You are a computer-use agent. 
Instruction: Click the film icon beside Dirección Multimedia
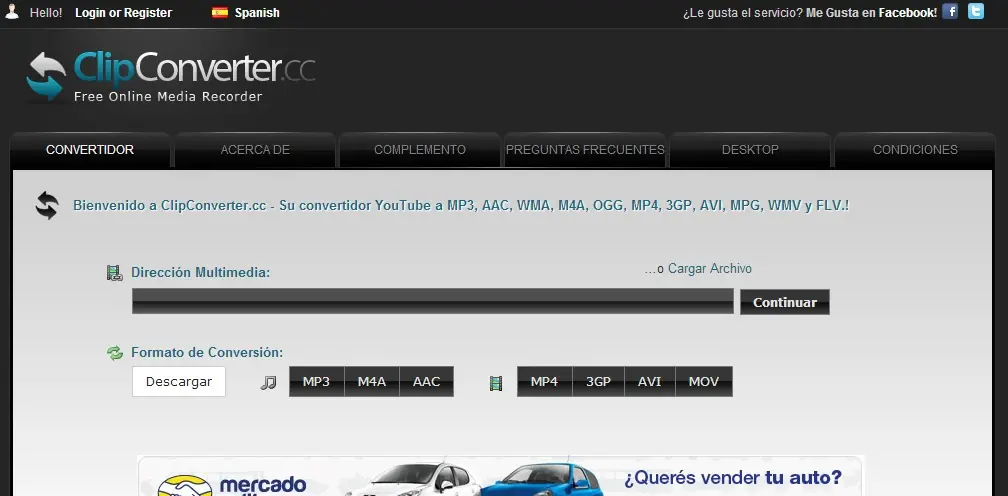point(114,273)
